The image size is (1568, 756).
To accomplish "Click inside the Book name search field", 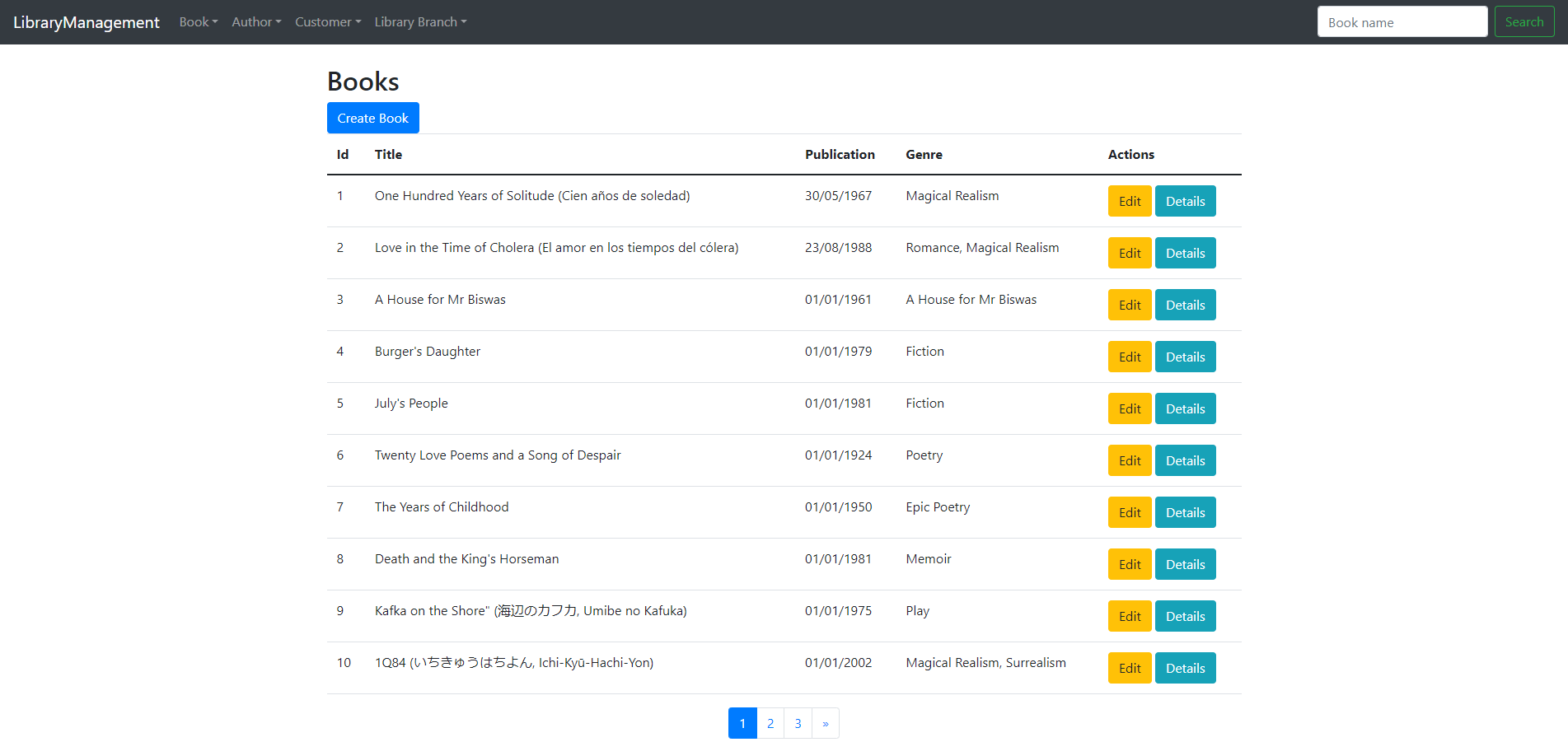I will pos(1402,21).
